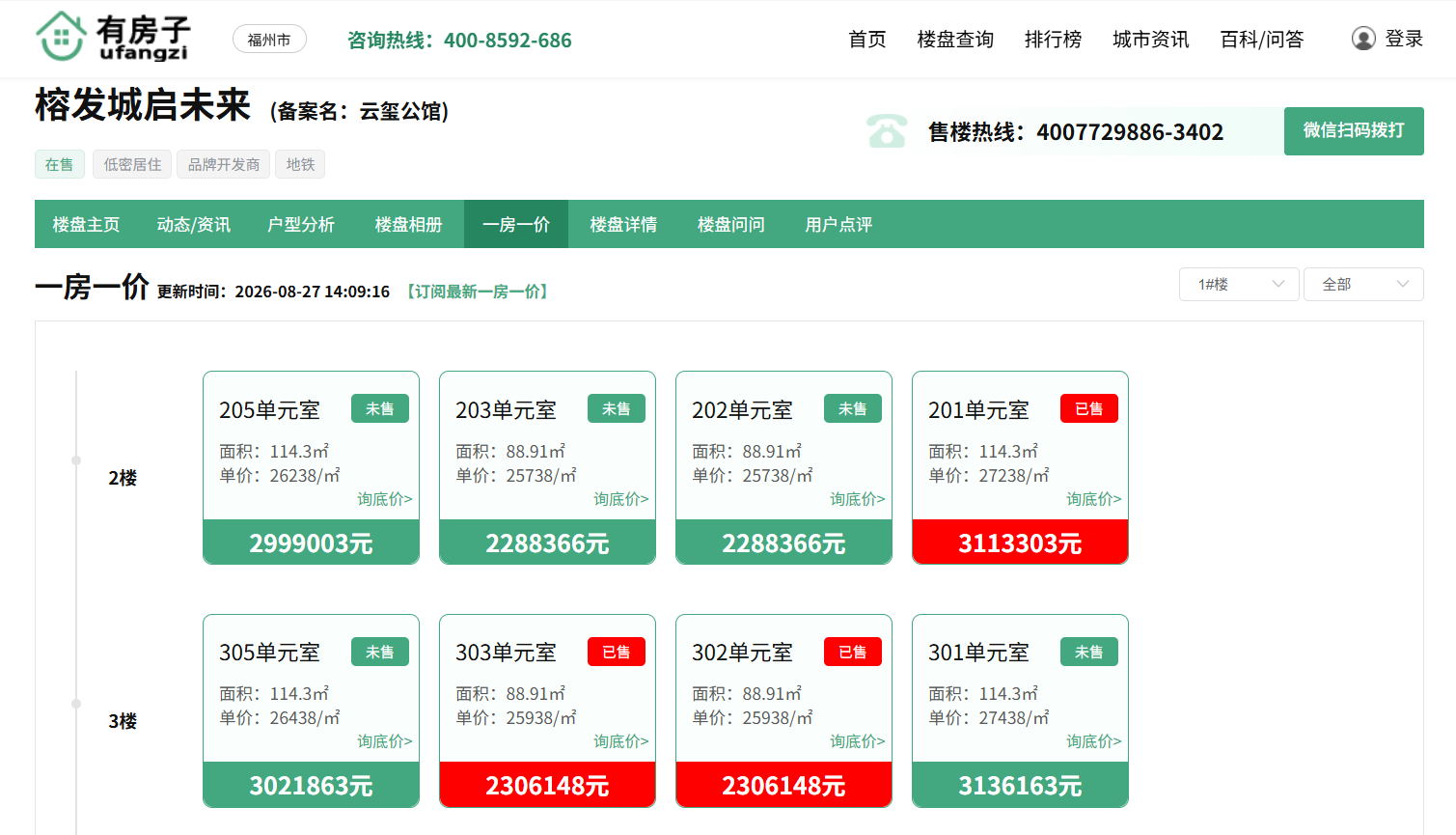The width and height of the screenshot is (1456, 835).
Task: Click the user avatar login icon
Action: pos(1363,39)
